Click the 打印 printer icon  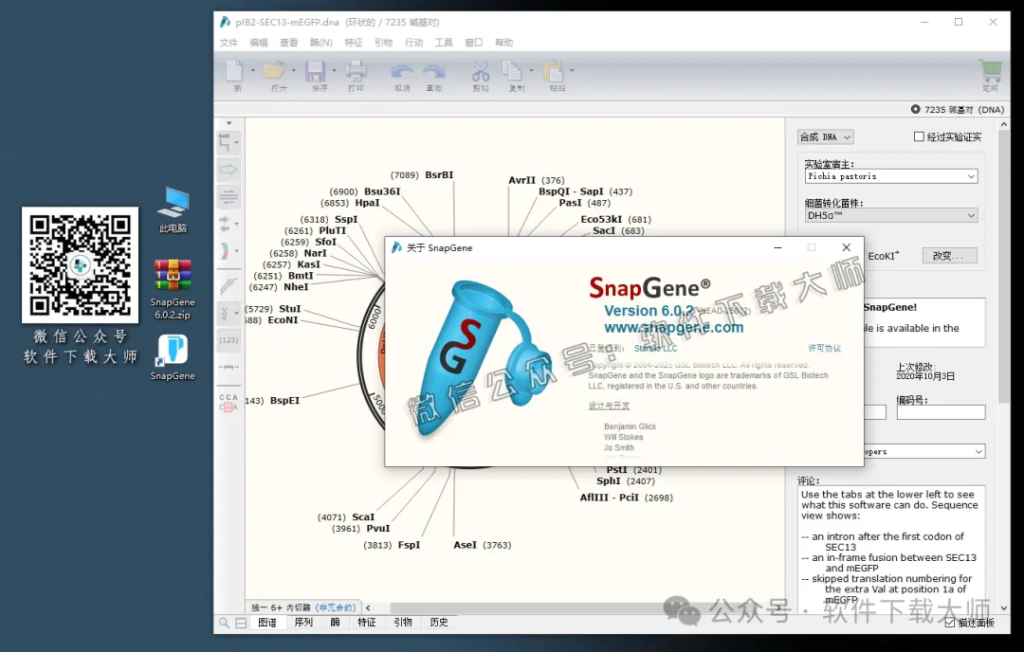(x=357, y=73)
